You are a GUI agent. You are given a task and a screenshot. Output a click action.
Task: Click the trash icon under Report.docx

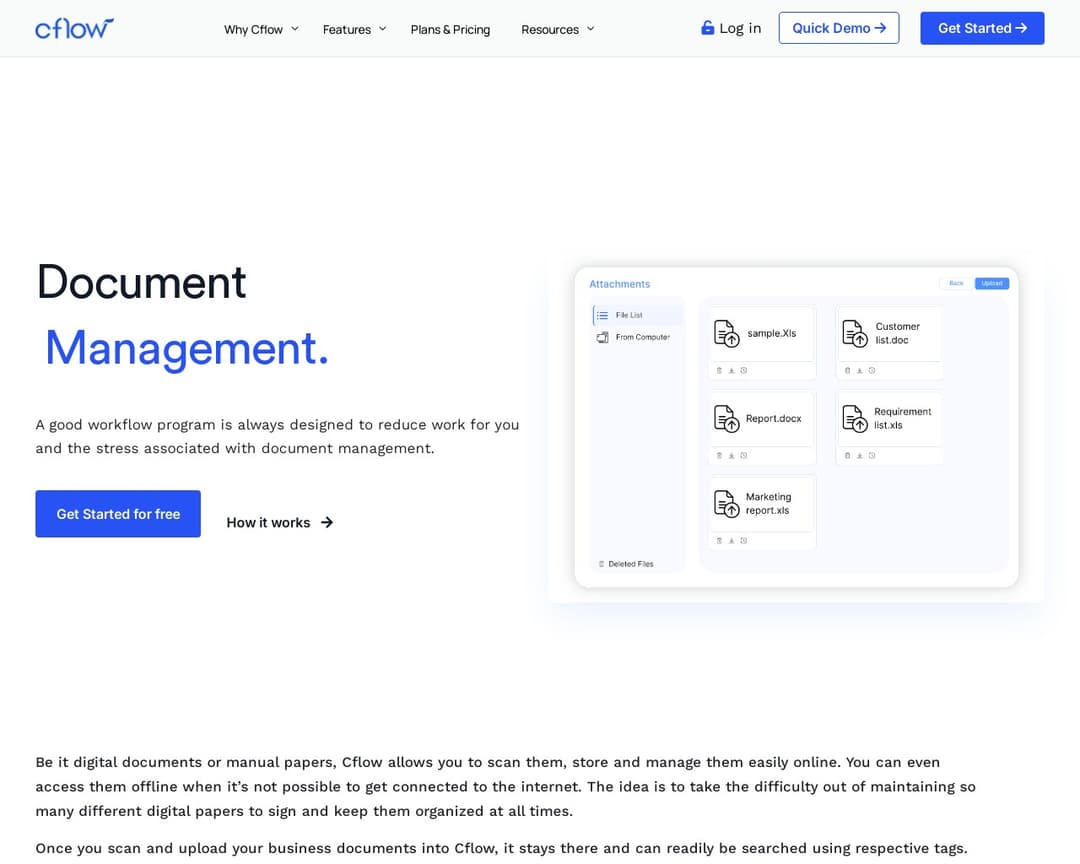tap(719, 455)
